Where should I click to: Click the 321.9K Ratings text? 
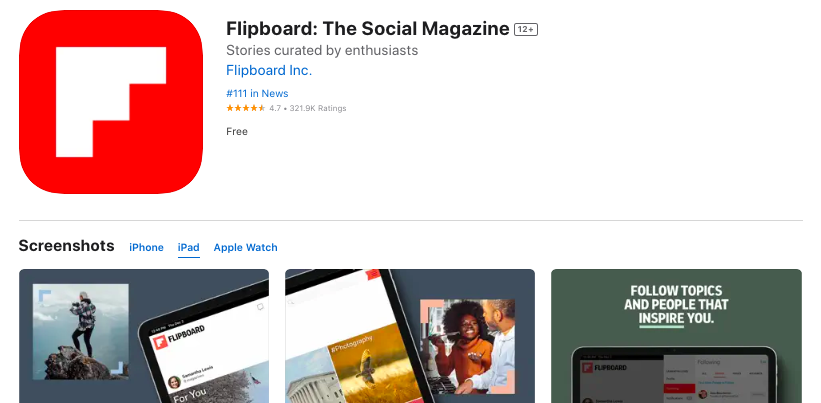(318, 108)
